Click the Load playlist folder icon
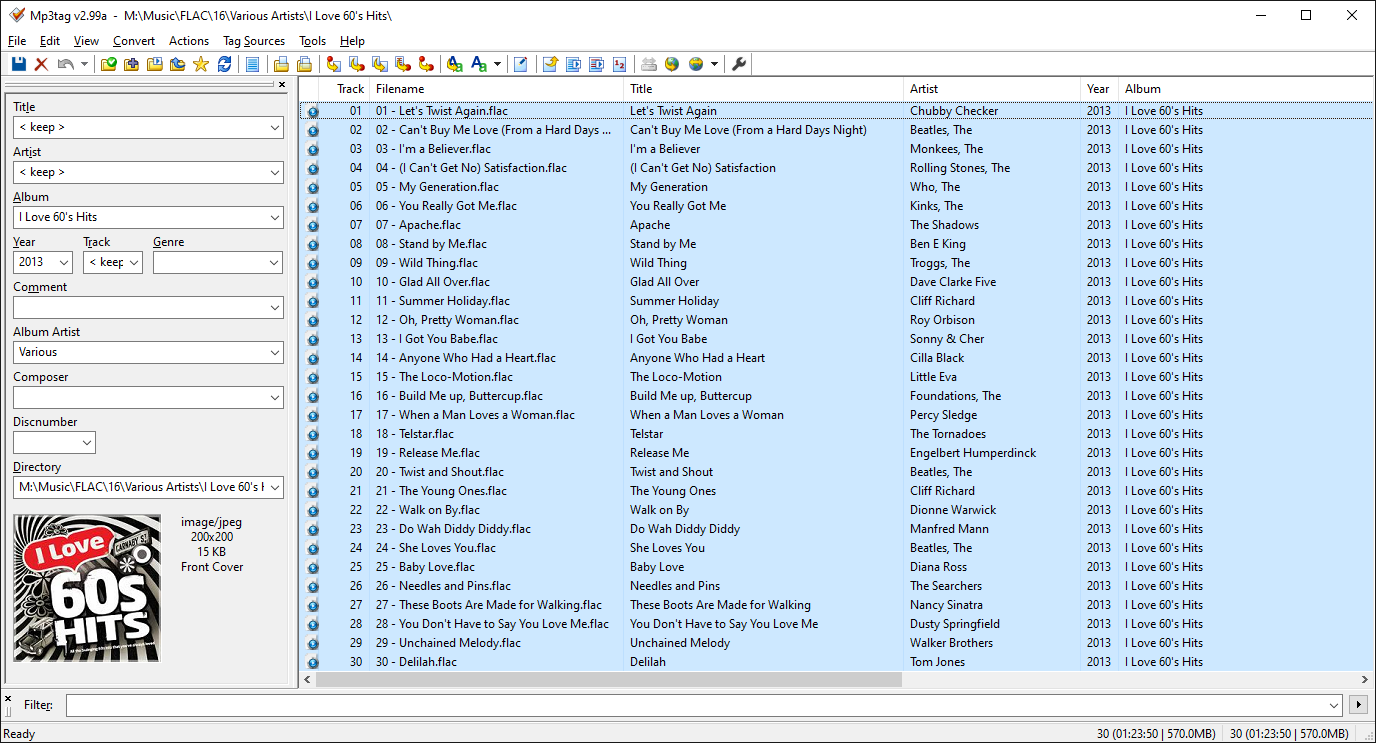The image size is (1376, 743). (x=154, y=64)
